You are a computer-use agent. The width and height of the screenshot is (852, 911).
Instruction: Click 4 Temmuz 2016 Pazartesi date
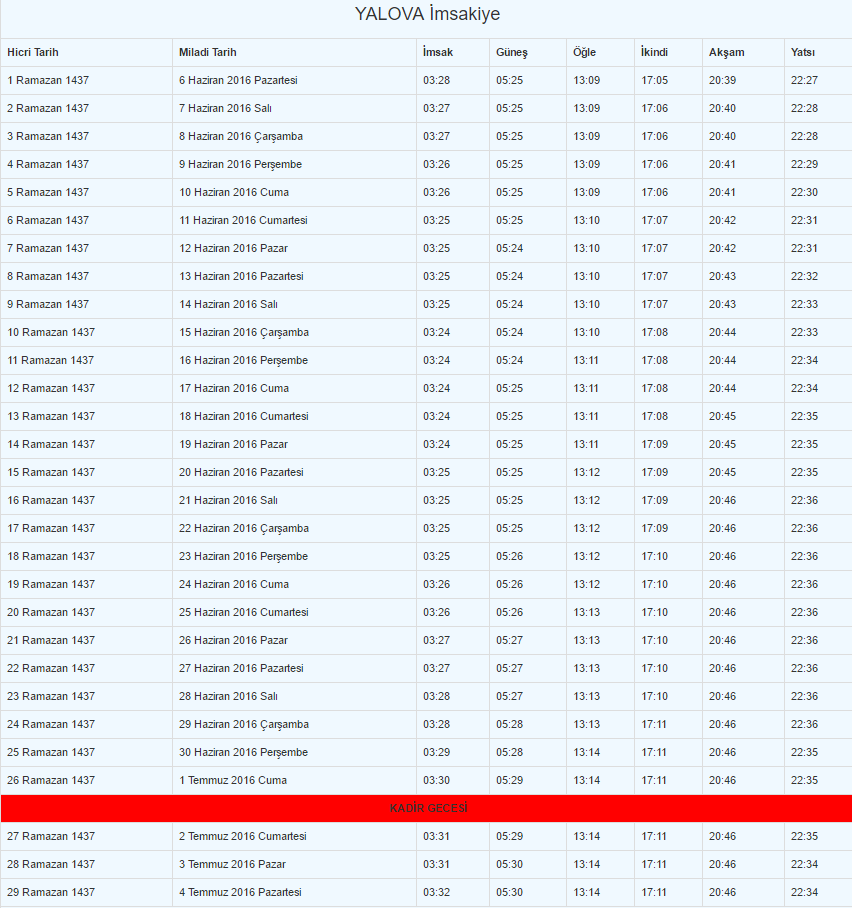click(240, 892)
